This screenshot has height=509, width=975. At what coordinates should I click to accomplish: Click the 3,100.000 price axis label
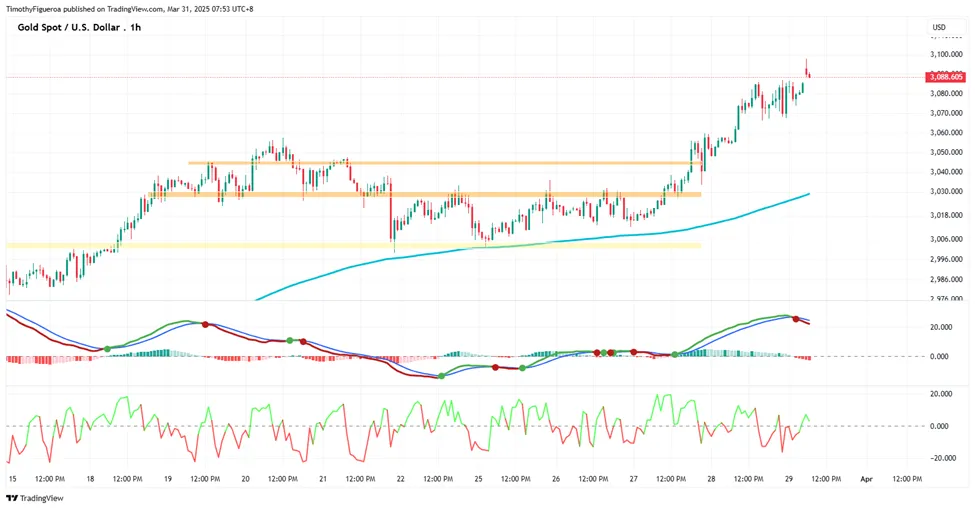pos(946,55)
